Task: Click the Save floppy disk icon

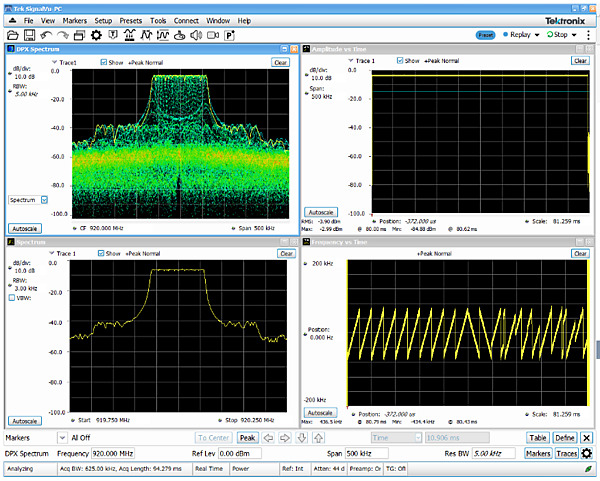Action: (30, 35)
